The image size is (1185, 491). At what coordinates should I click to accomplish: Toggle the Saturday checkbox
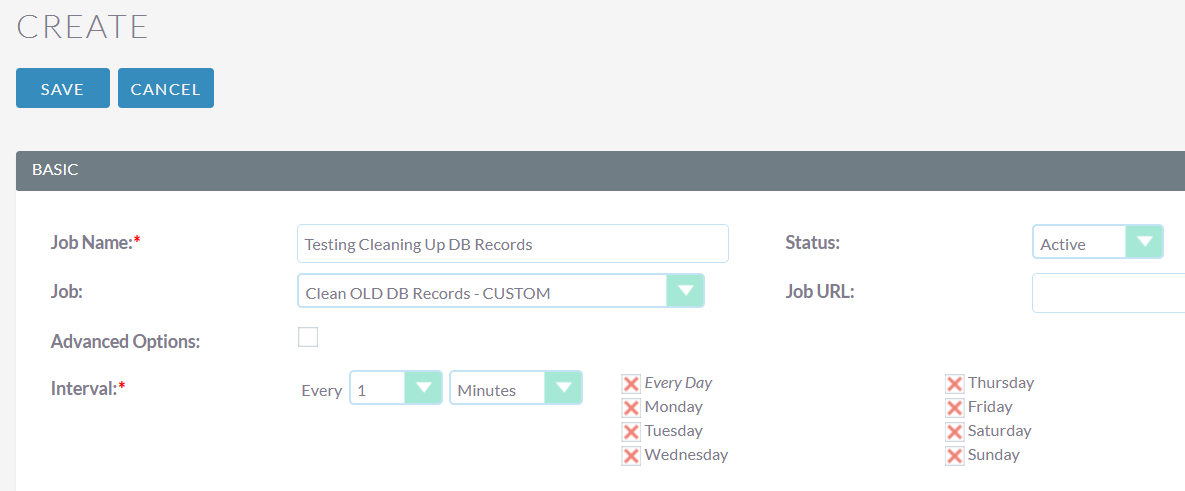[x=954, y=432]
